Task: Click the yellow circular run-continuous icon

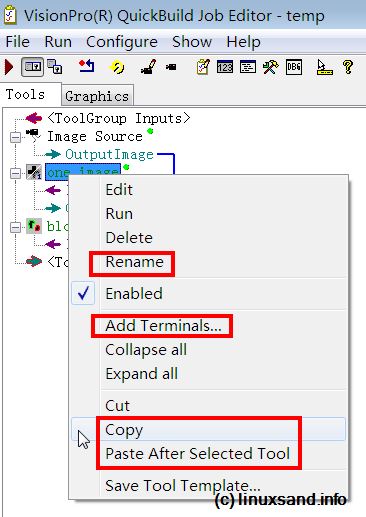Action: (117, 67)
